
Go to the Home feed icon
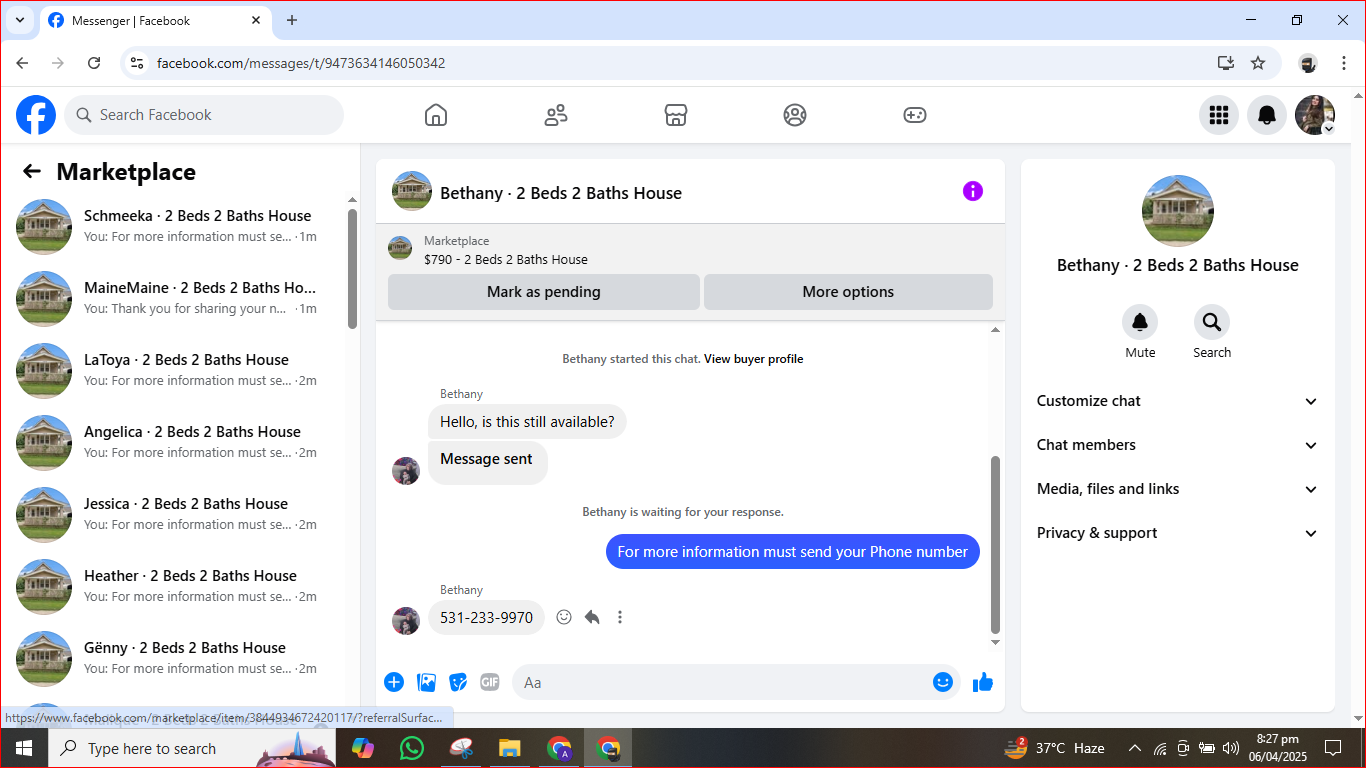coord(436,115)
